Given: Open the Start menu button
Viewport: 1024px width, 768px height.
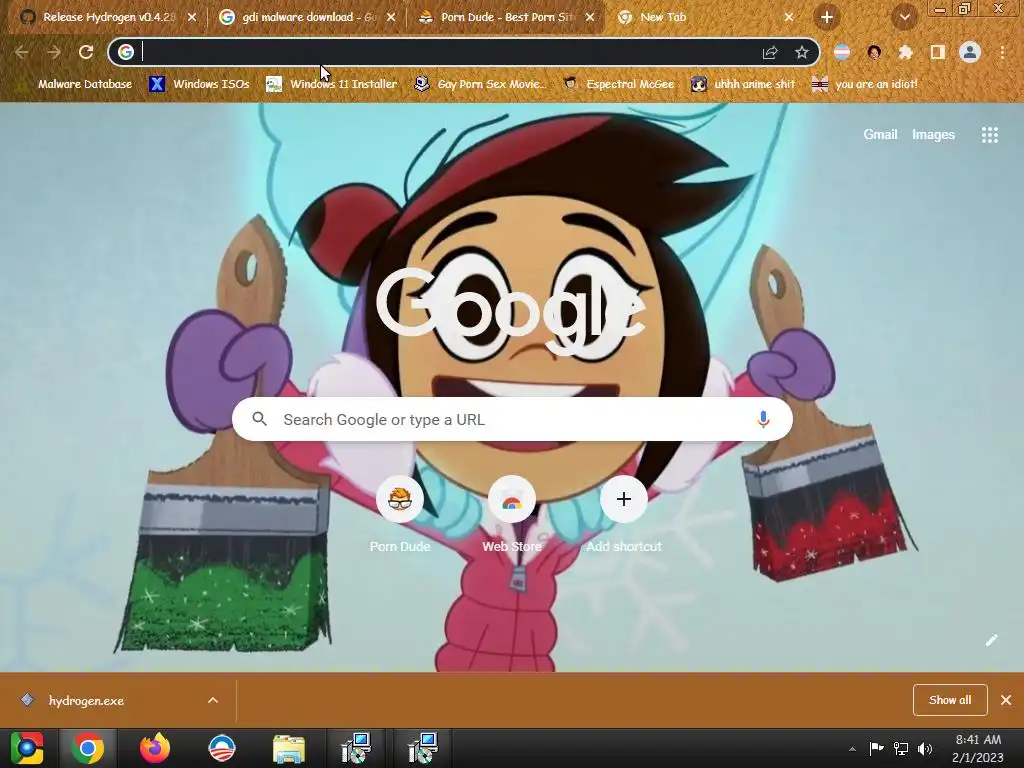Looking at the screenshot, I should pyautogui.click(x=27, y=748).
